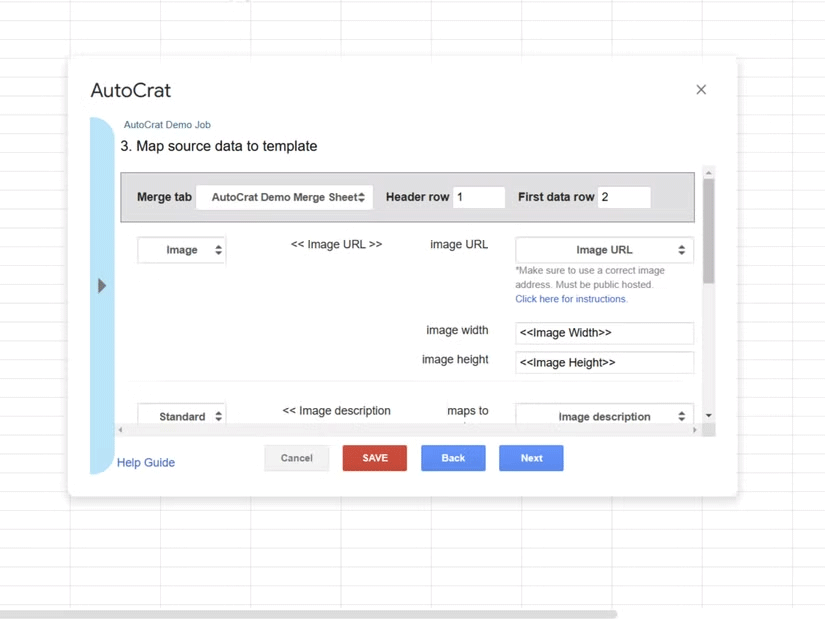Open the Image URL column dropdown
This screenshot has height=619, width=825.
pyautogui.click(x=604, y=250)
